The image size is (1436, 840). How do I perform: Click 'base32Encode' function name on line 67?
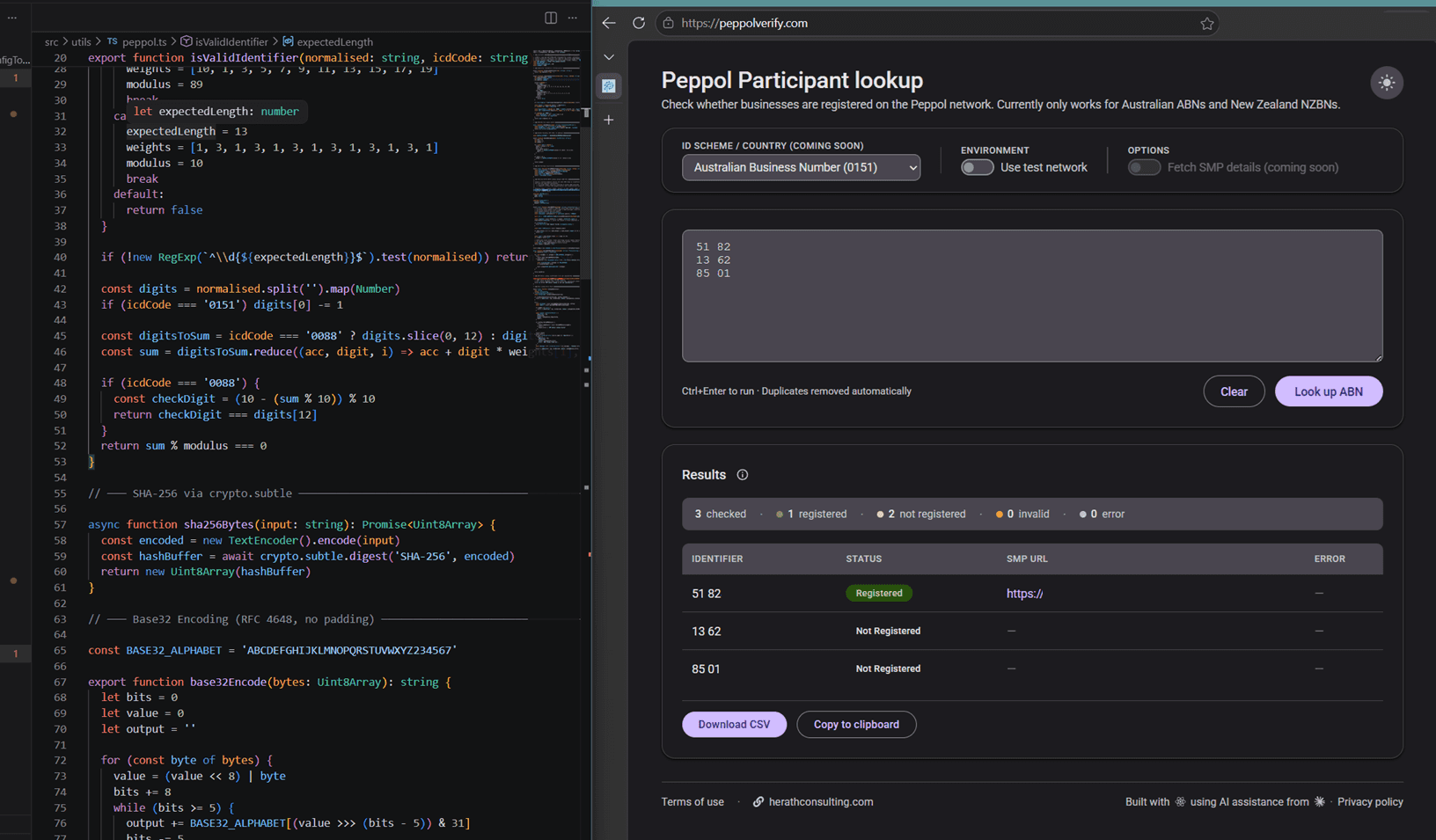[228, 682]
